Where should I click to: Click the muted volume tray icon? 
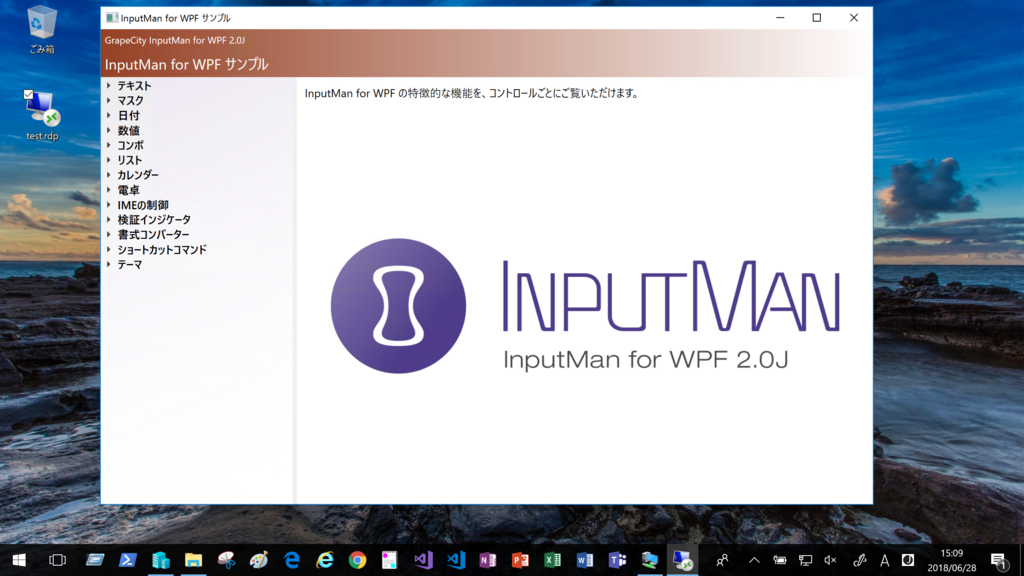830,560
